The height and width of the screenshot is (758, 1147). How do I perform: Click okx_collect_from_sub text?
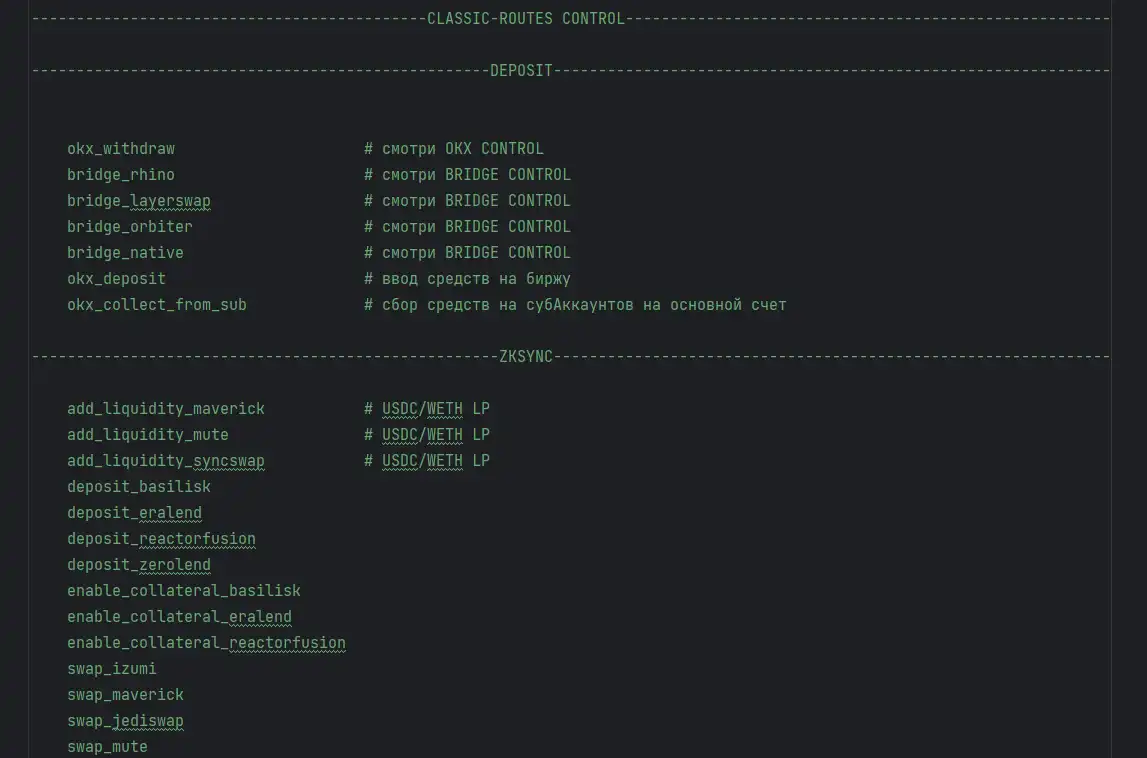(157, 305)
